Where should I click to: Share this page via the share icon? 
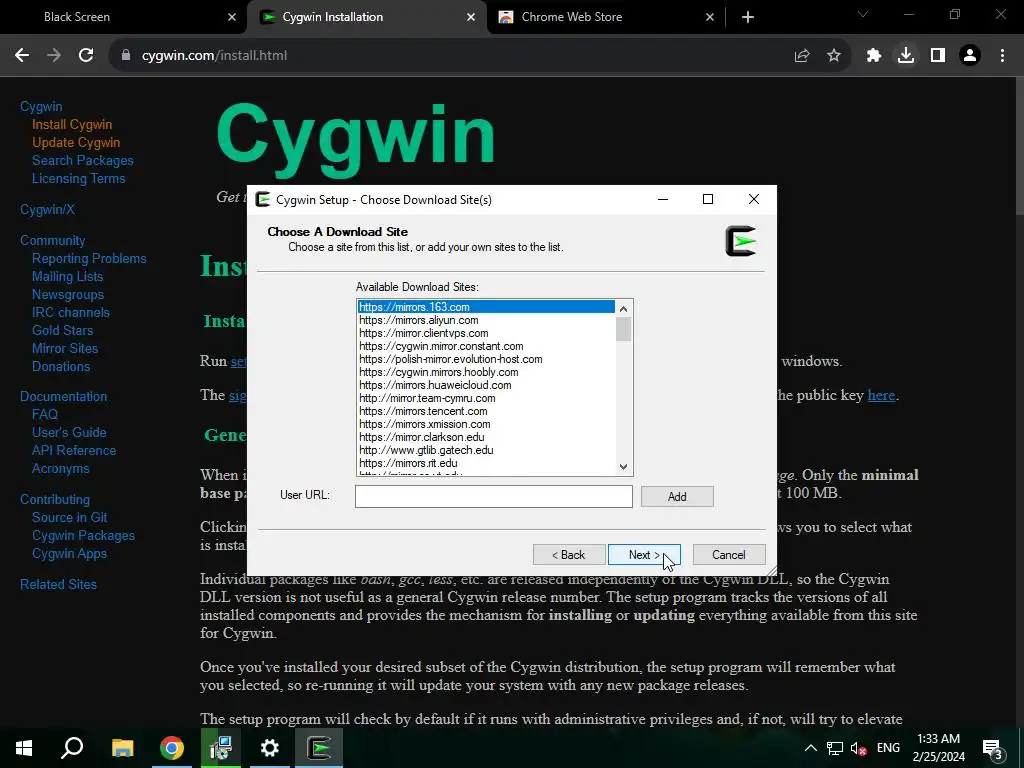[802, 56]
